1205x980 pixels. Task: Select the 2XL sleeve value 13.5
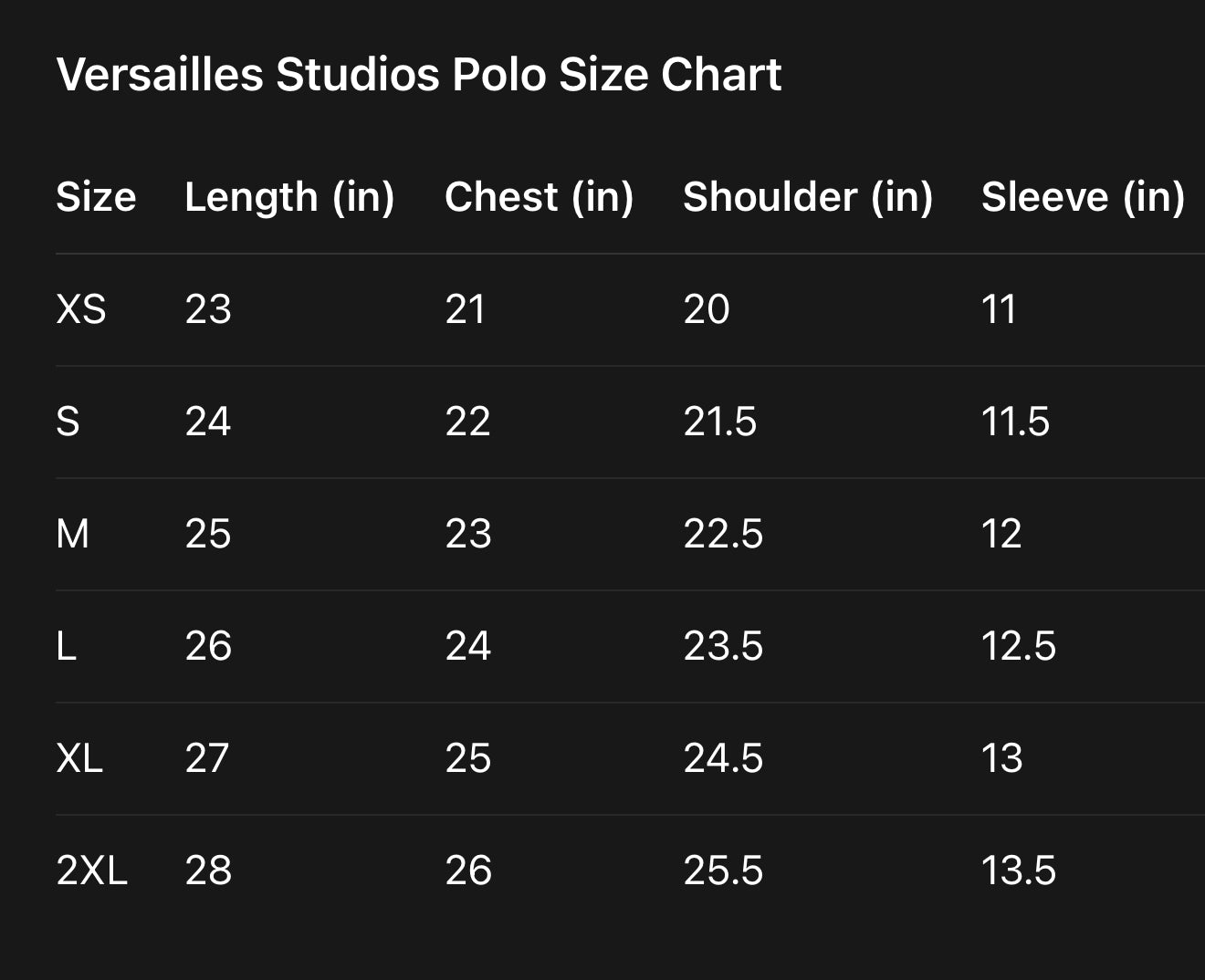click(1018, 871)
